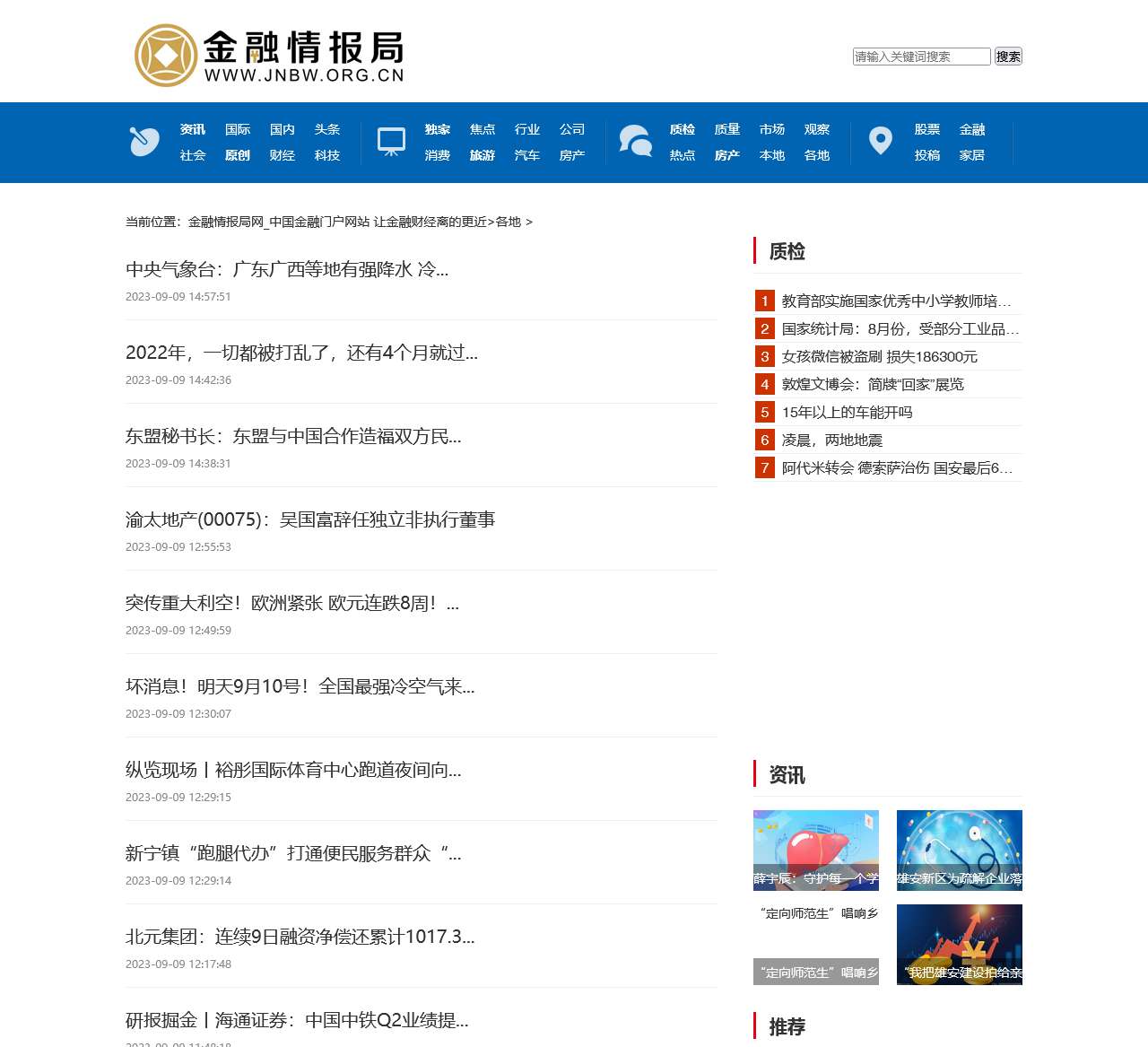Read the 渝太地产(00075) director resignation article
This screenshot has height=1047, width=1148.
310,519
